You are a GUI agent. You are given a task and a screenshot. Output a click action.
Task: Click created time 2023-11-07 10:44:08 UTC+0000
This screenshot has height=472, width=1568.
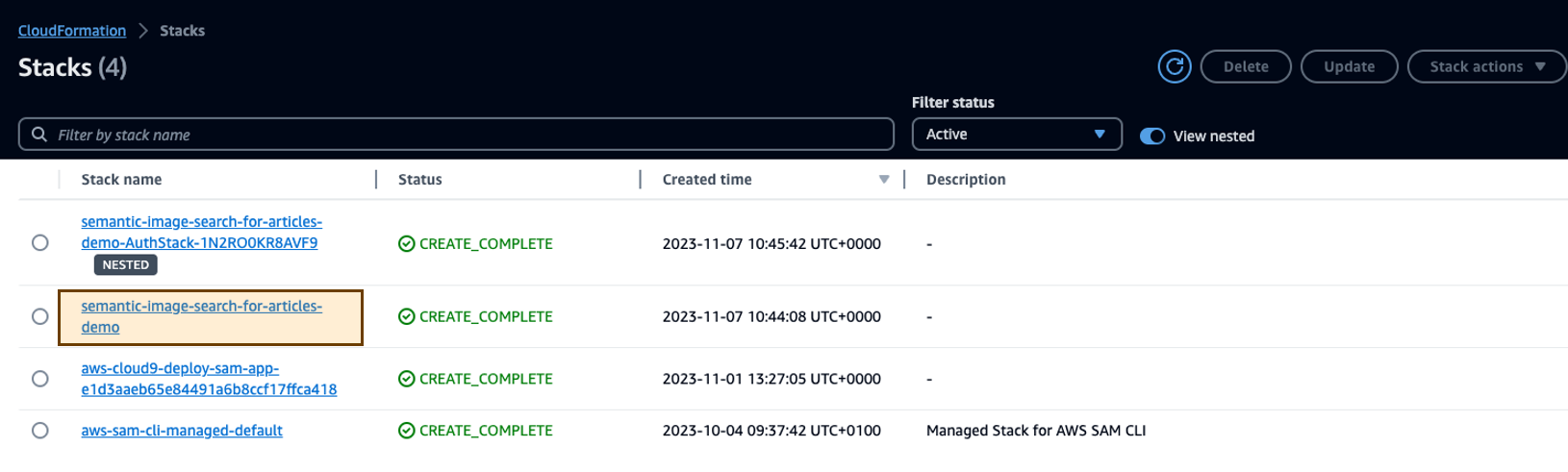[x=771, y=316]
